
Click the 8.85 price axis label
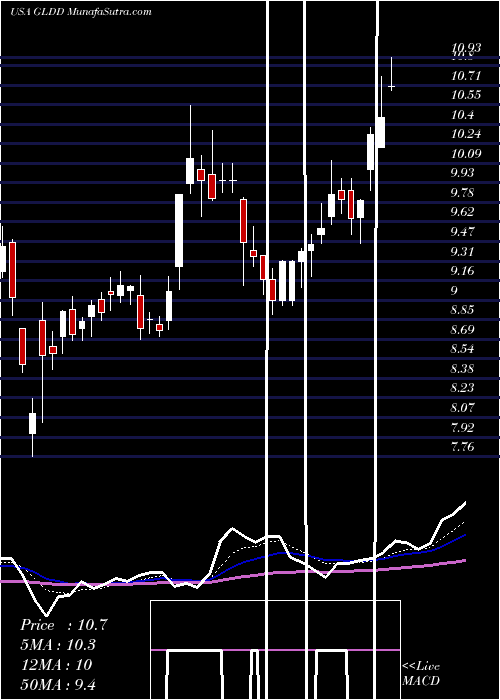462,310
